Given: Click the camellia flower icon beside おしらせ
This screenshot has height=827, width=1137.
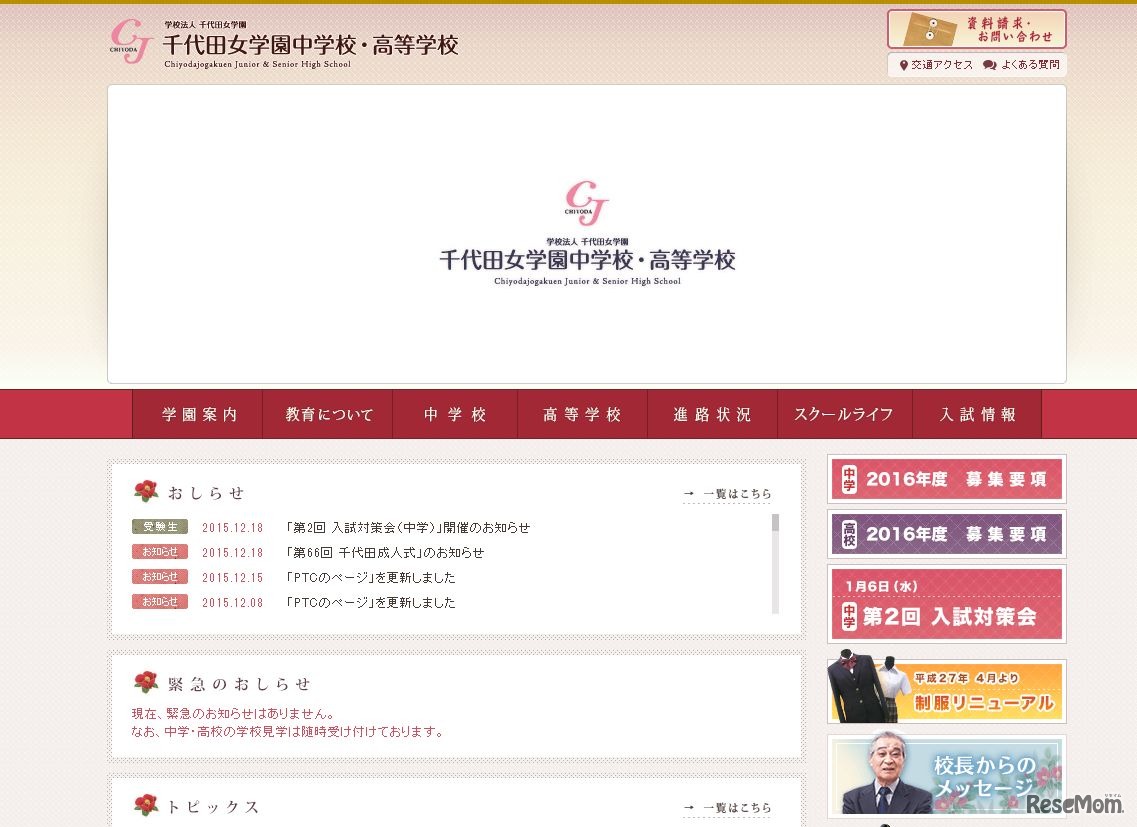Looking at the screenshot, I should tap(145, 489).
